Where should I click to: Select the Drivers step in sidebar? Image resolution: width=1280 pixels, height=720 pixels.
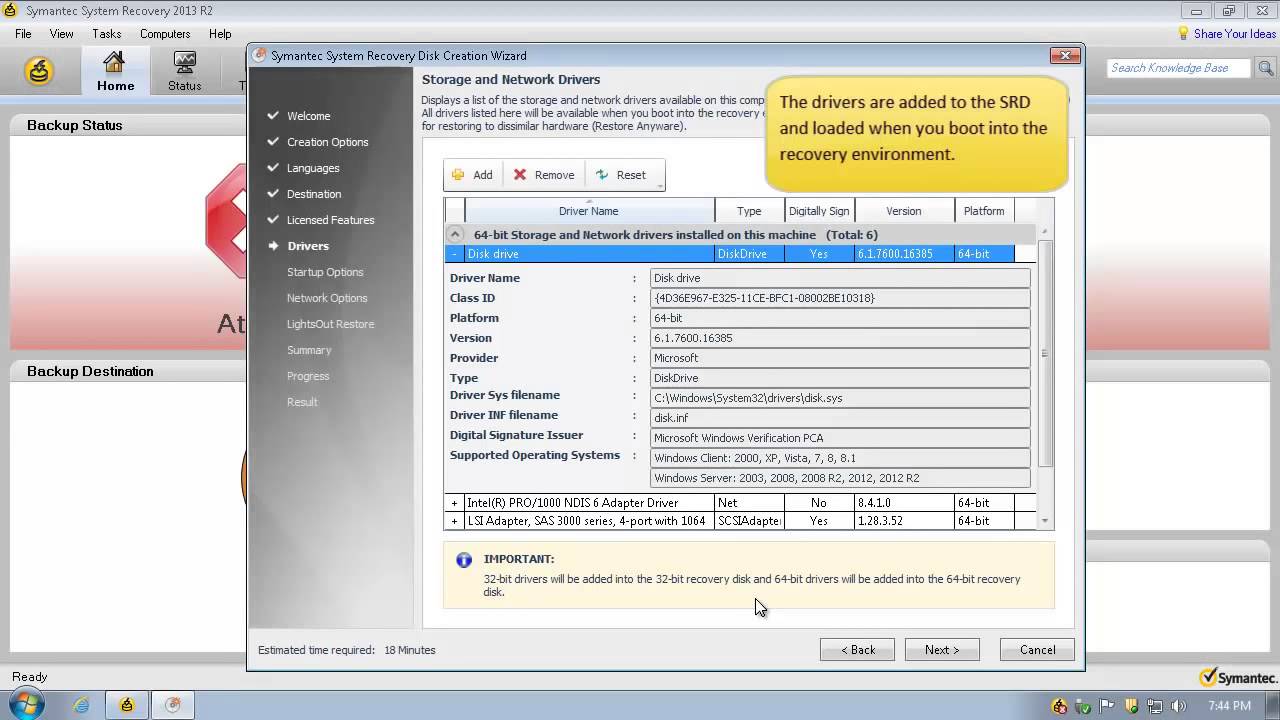[308, 246]
